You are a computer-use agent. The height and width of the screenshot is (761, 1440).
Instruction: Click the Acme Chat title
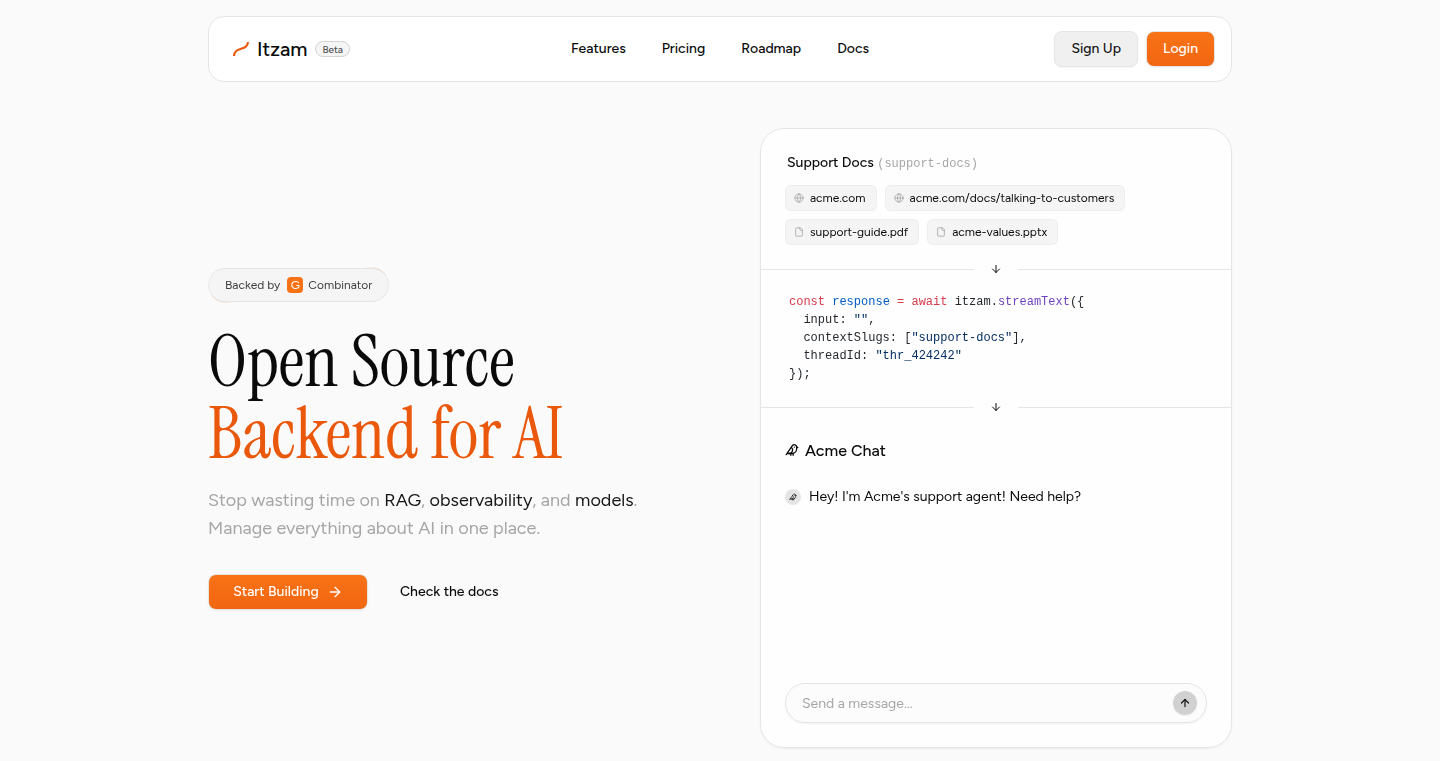coord(845,451)
